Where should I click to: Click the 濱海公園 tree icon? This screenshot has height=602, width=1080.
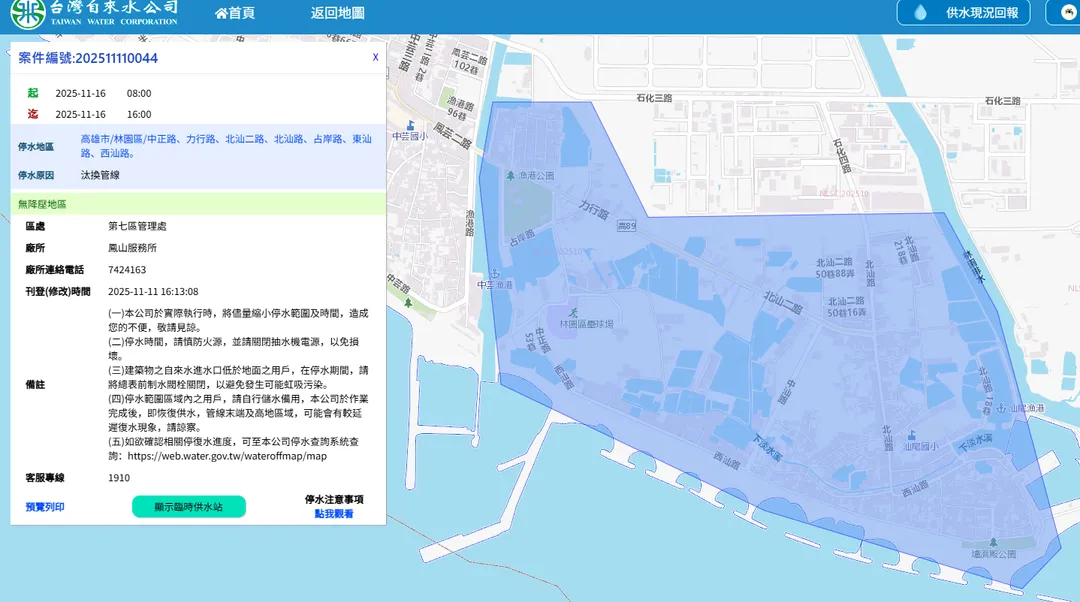pyautogui.click(x=993, y=543)
